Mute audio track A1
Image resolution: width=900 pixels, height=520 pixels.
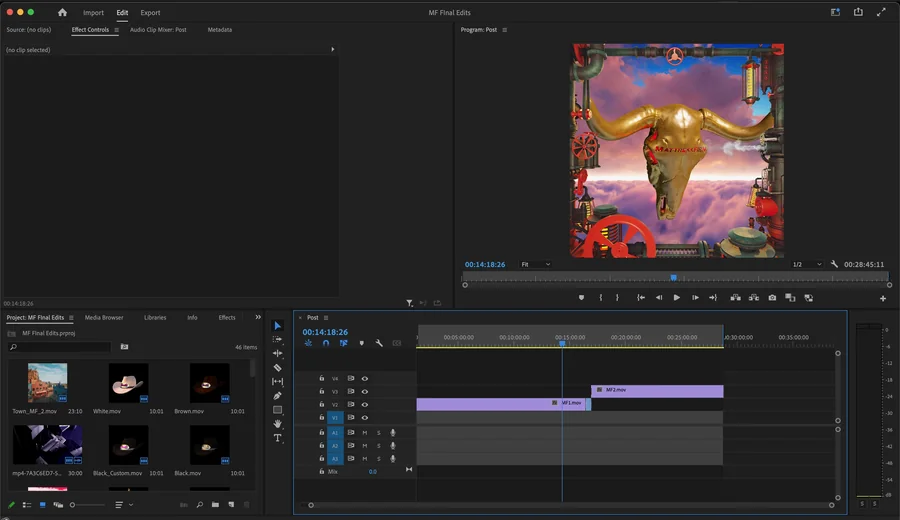pyautogui.click(x=364, y=433)
